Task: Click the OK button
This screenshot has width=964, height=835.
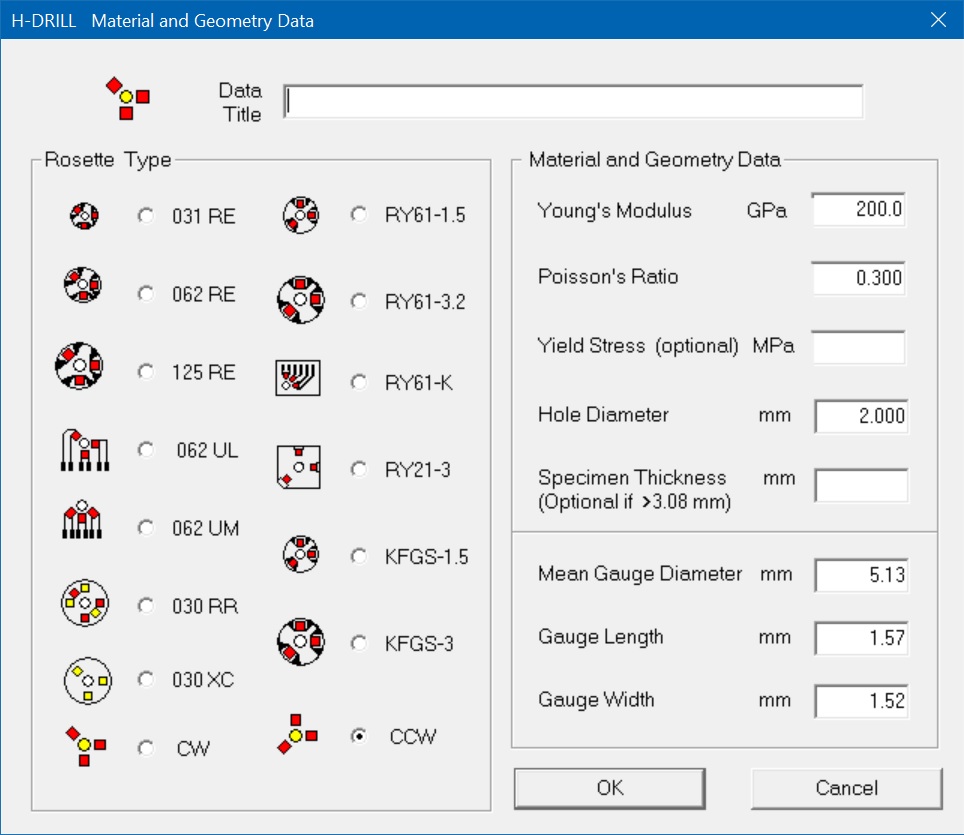Action: point(609,788)
